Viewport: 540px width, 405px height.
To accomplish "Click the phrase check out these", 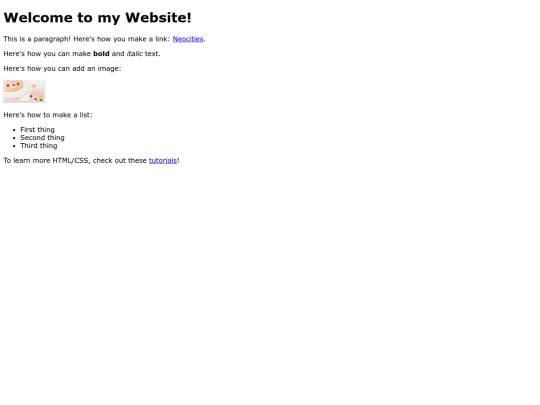I will (x=120, y=160).
